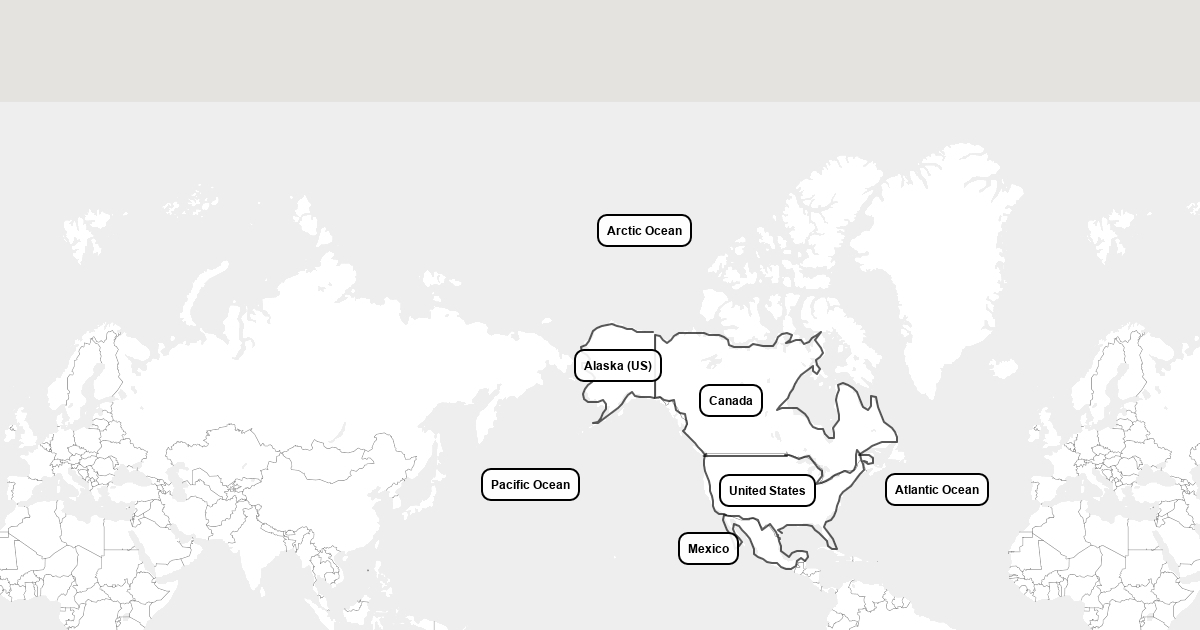
Task: Click the Mexico map label
Action: 709,548
